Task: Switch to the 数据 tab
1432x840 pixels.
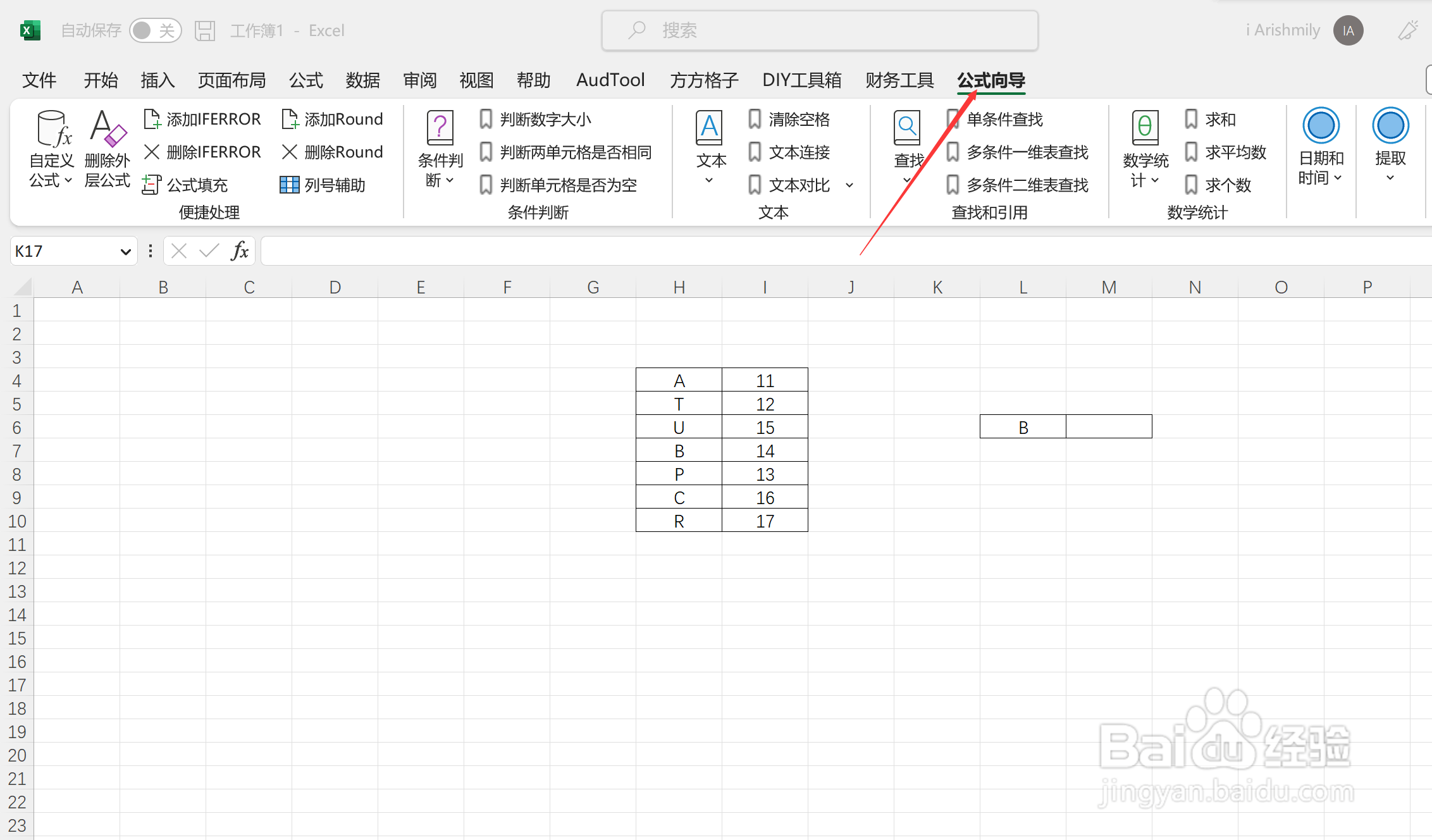Action: coord(363,80)
